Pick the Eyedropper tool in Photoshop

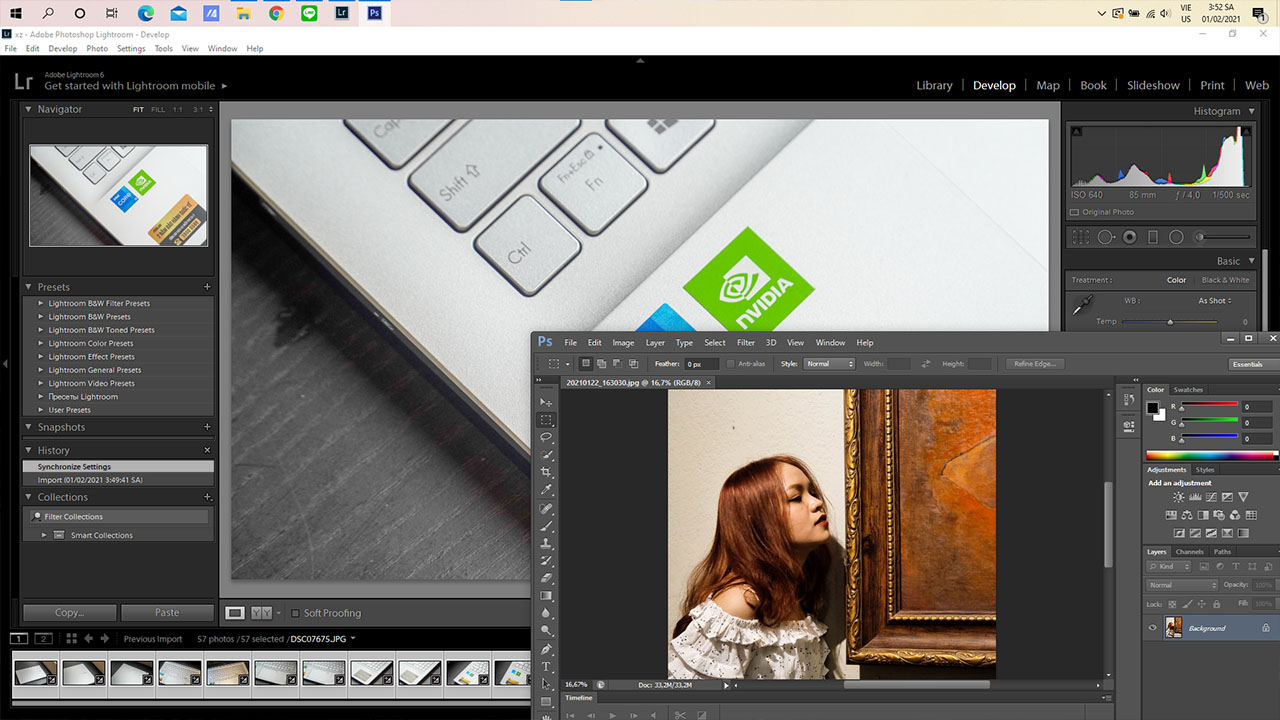point(546,490)
